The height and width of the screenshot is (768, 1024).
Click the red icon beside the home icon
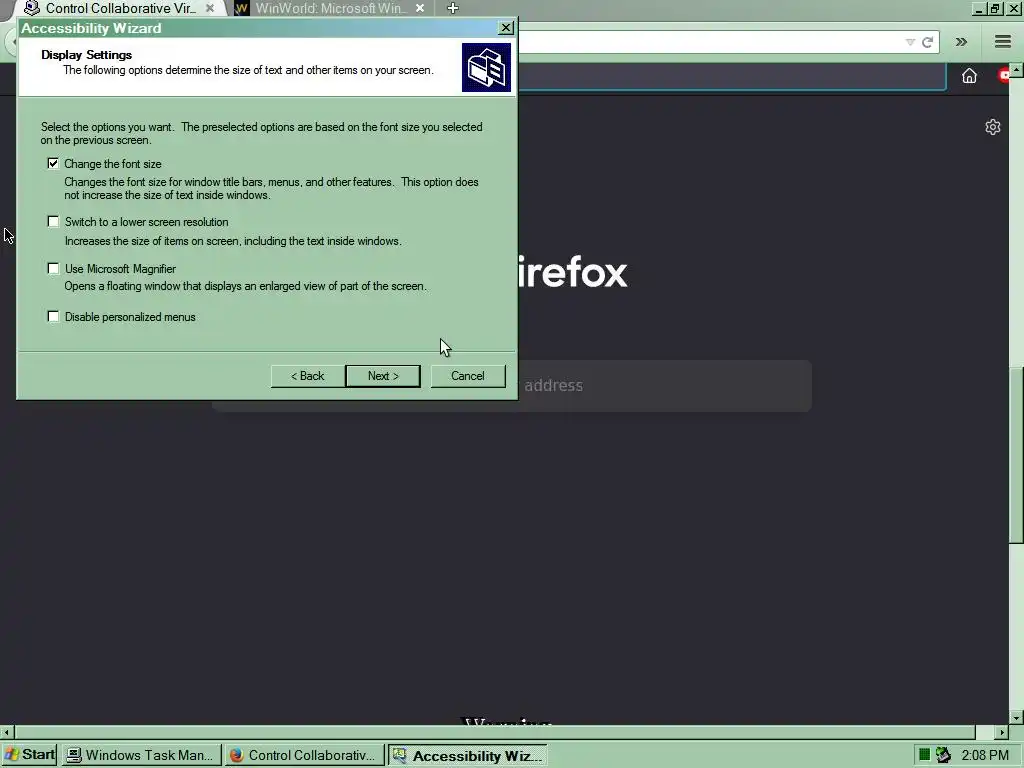tap(1004, 76)
